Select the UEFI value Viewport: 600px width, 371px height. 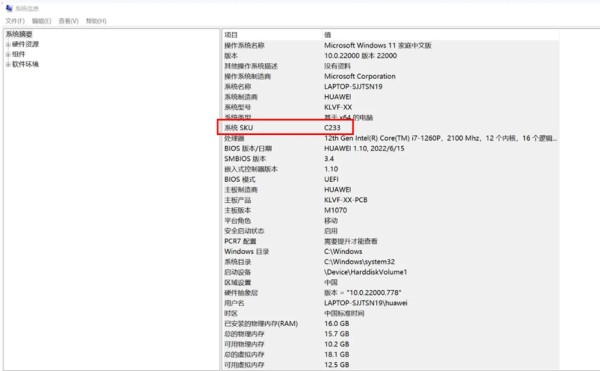pos(331,179)
